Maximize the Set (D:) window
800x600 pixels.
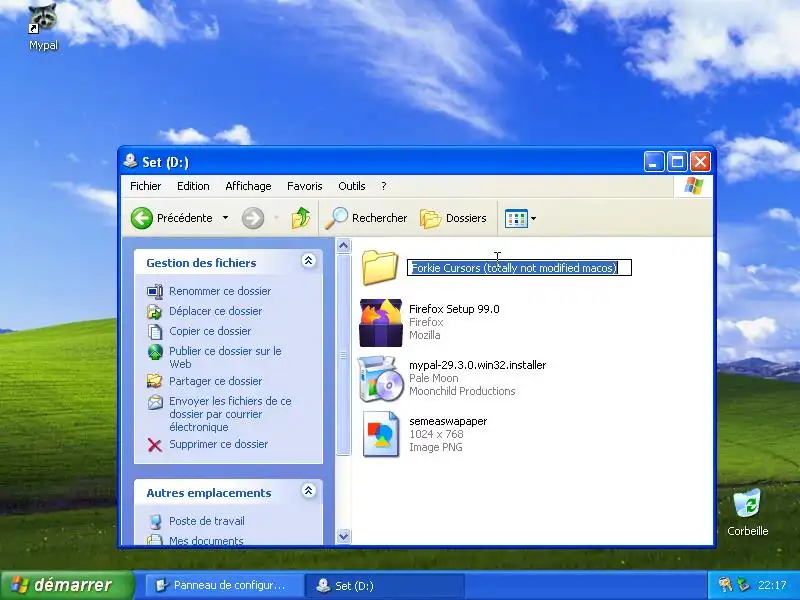[677, 162]
